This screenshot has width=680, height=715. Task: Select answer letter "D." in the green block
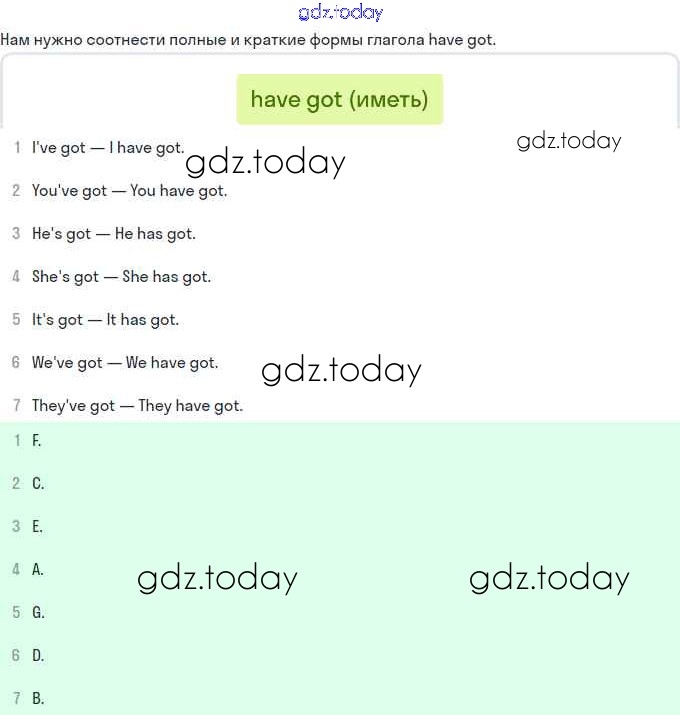pos(38,655)
